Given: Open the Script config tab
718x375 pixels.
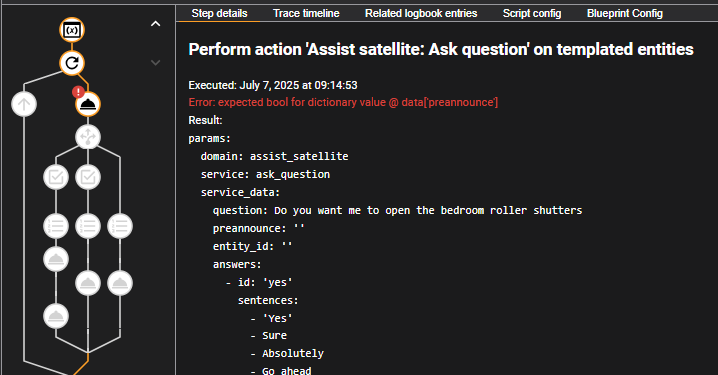Looking at the screenshot, I should [x=532, y=13].
